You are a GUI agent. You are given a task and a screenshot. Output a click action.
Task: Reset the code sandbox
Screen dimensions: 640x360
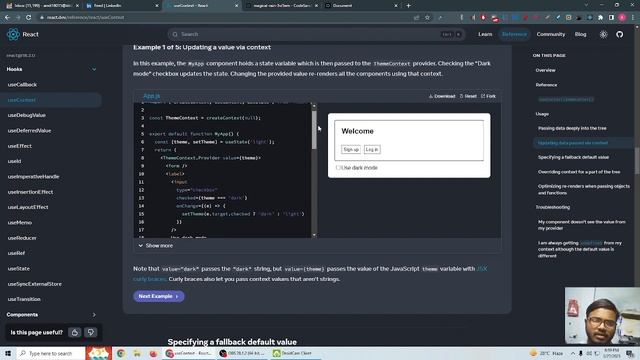[468, 96]
